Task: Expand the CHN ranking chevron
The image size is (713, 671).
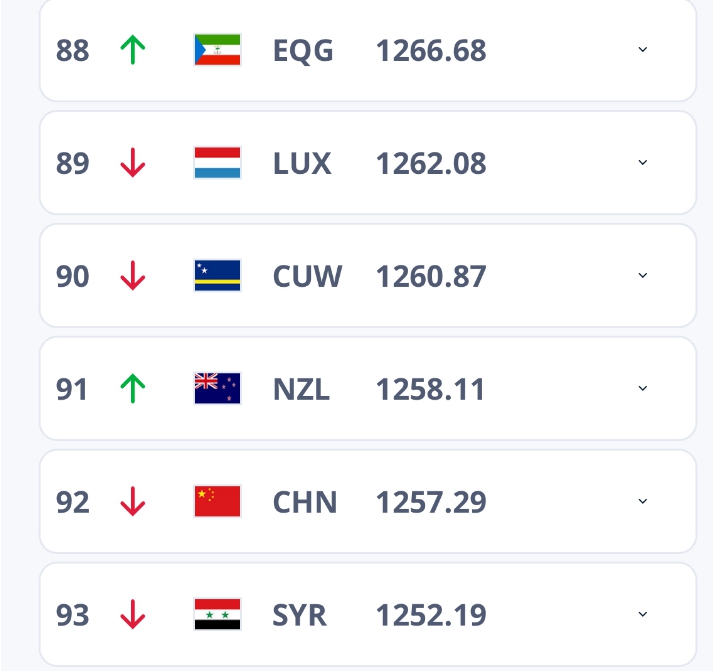Action: coord(643,502)
